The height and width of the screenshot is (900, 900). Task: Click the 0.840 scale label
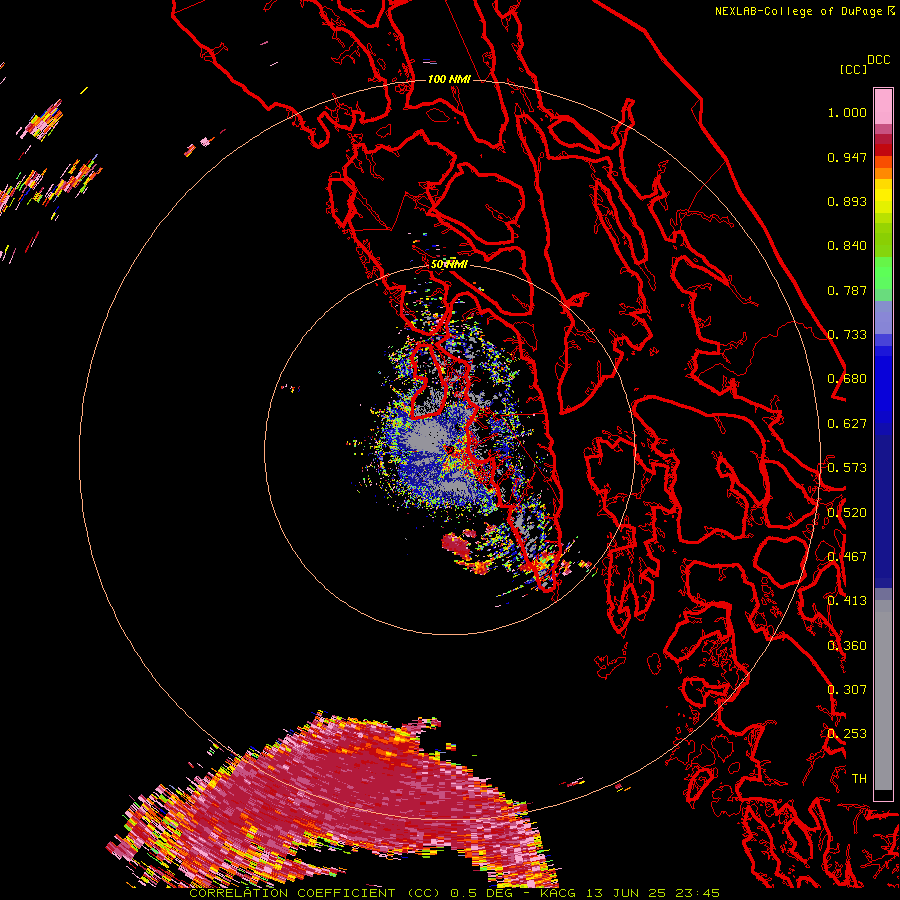(847, 246)
